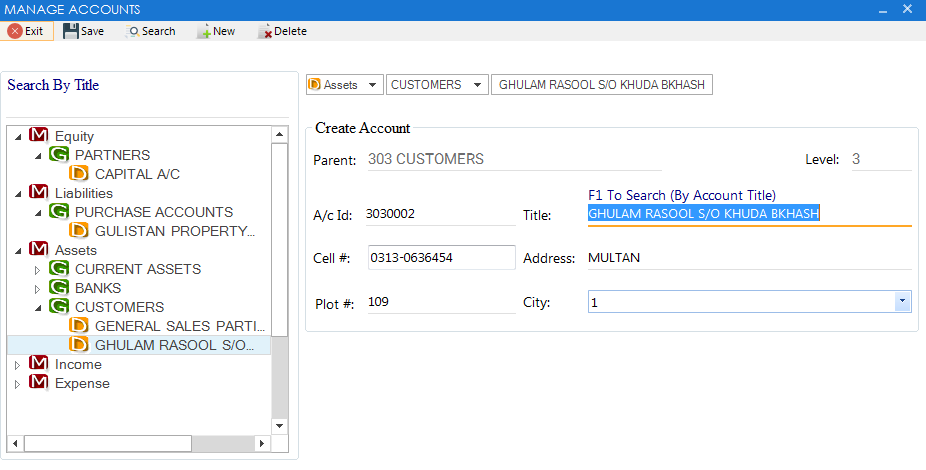The width and height of the screenshot is (926, 470).
Task: Open Search from the toolbar
Action: pos(150,31)
